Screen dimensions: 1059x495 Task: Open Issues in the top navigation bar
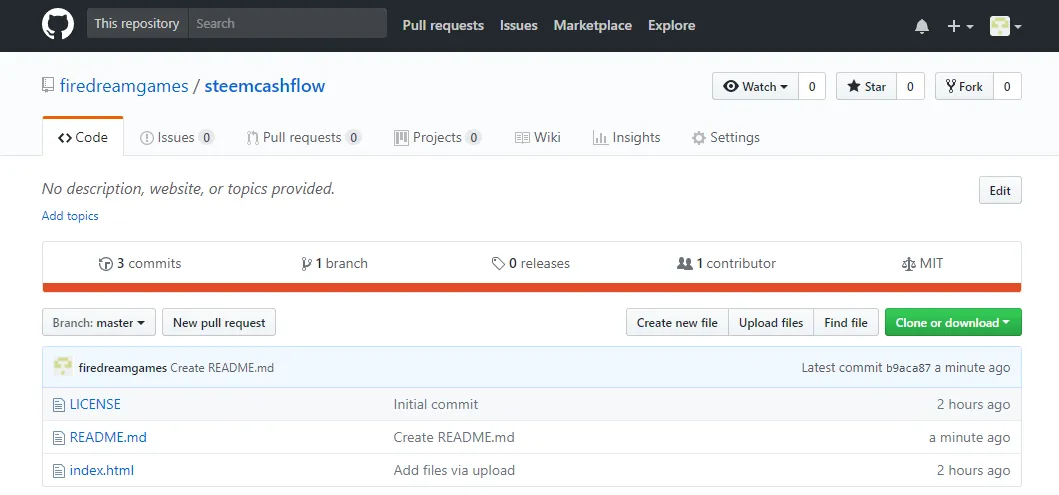point(519,26)
